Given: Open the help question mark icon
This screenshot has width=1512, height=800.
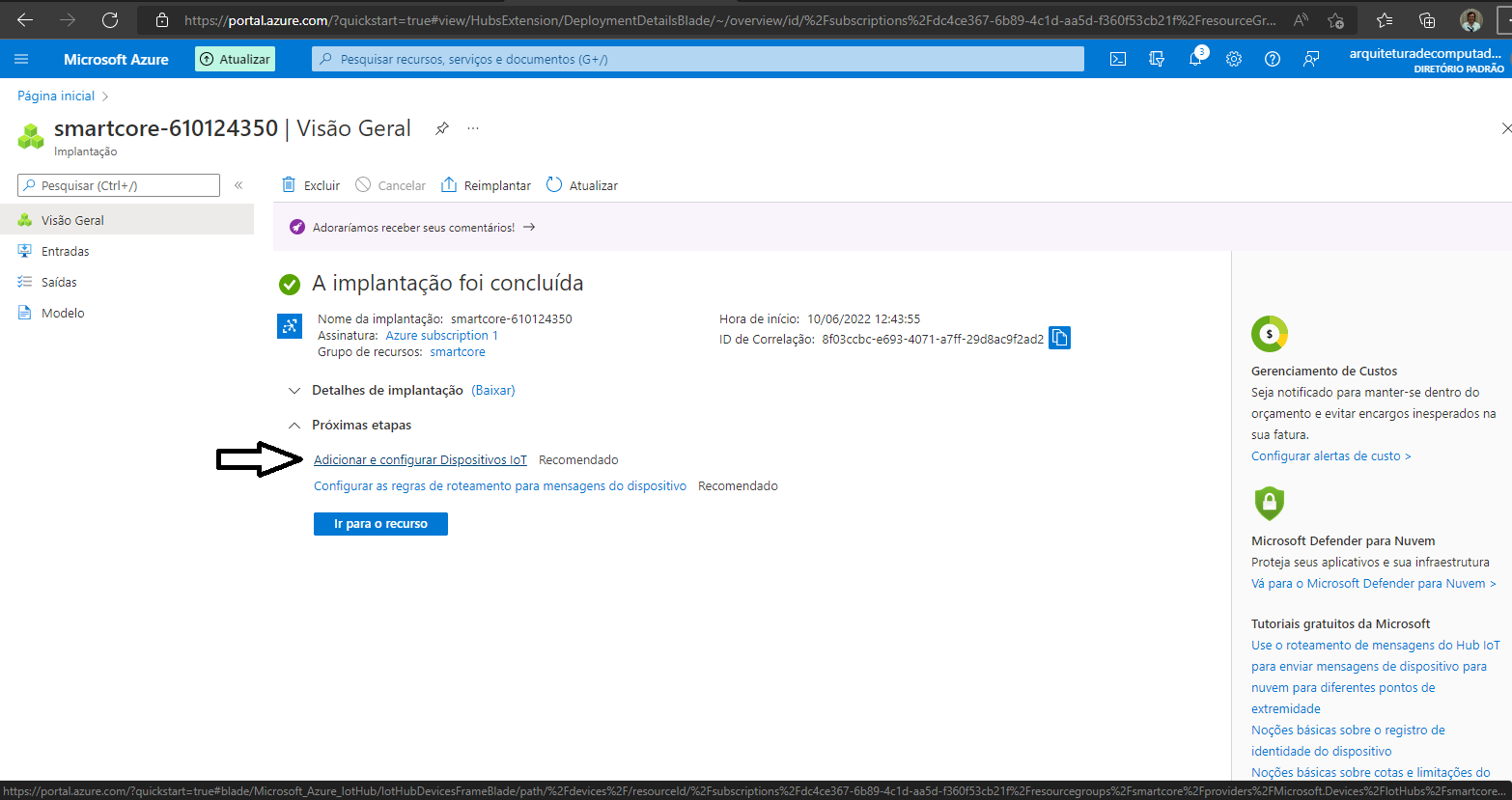Looking at the screenshot, I should [1273, 59].
